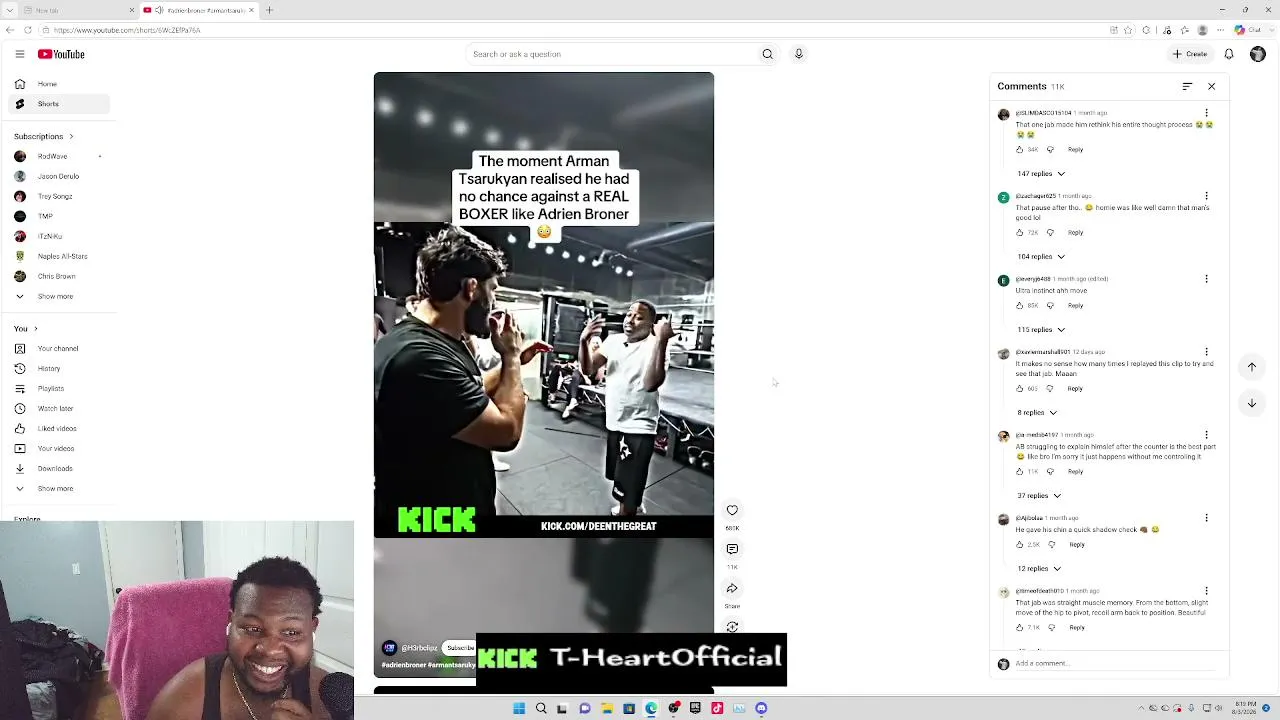This screenshot has height=720, width=1280.
Task: Go back in browser history
Action: pyautogui.click(x=10, y=30)
